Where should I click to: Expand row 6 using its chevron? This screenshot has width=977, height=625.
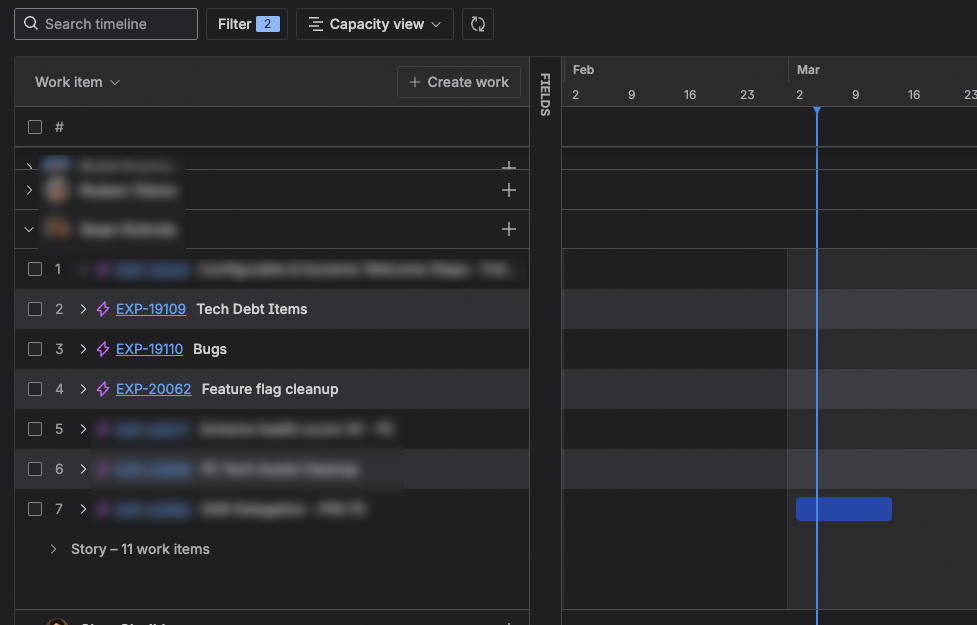(x=83, y=469)
